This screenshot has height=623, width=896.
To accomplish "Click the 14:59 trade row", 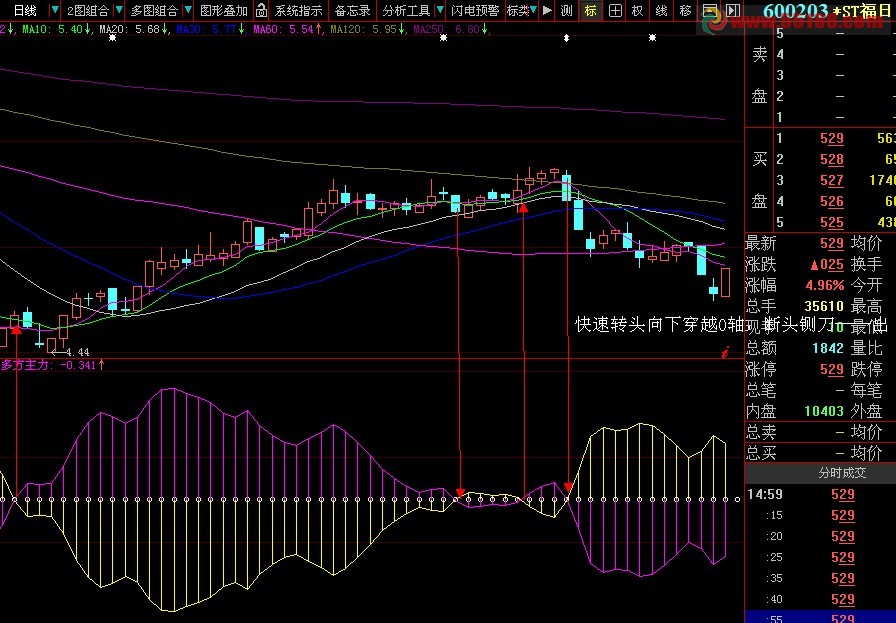I will pyautogui.click(x=821, y=494).
